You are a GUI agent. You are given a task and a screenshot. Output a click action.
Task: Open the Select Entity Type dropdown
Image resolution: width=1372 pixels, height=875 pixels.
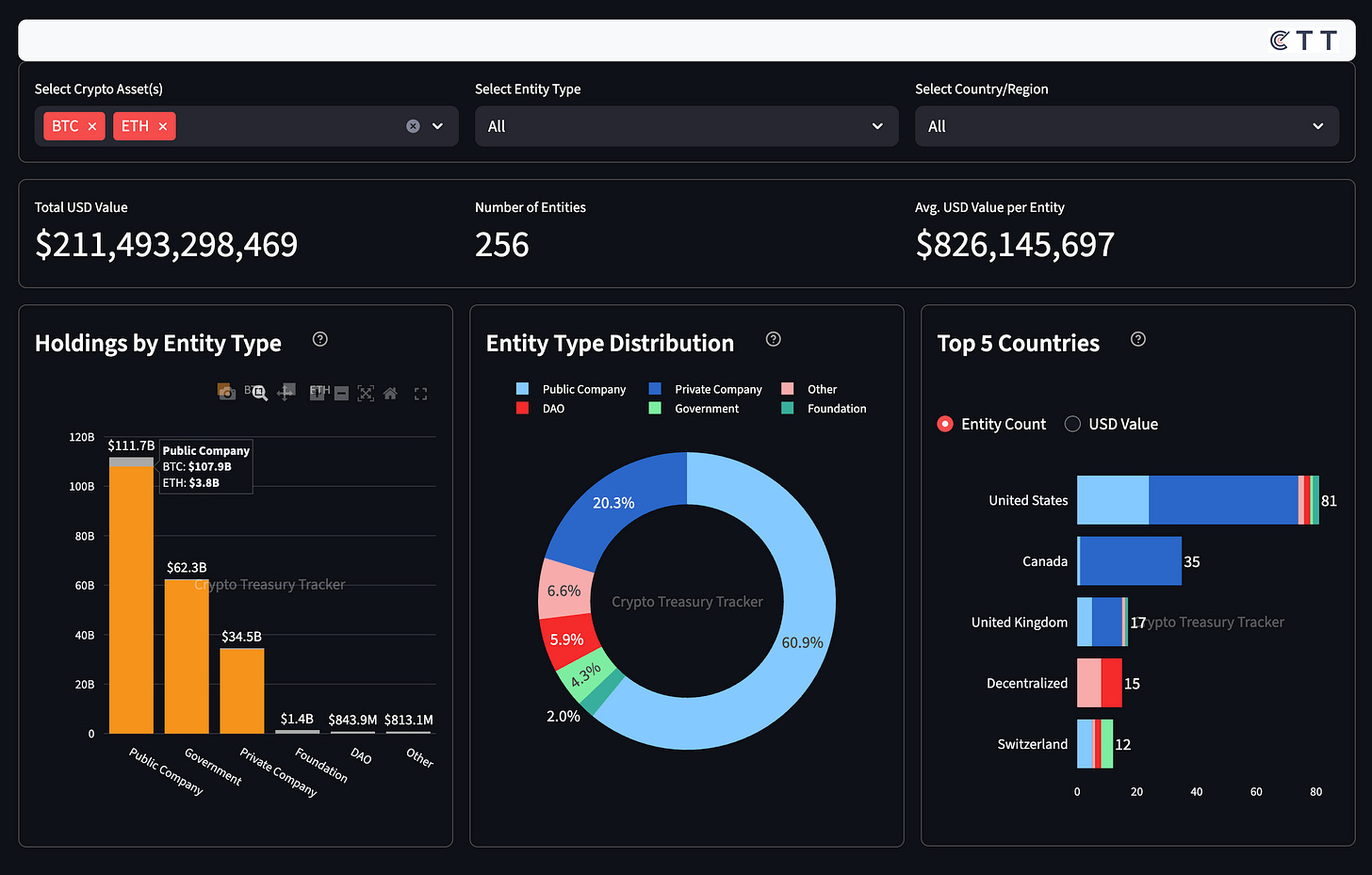686,125
